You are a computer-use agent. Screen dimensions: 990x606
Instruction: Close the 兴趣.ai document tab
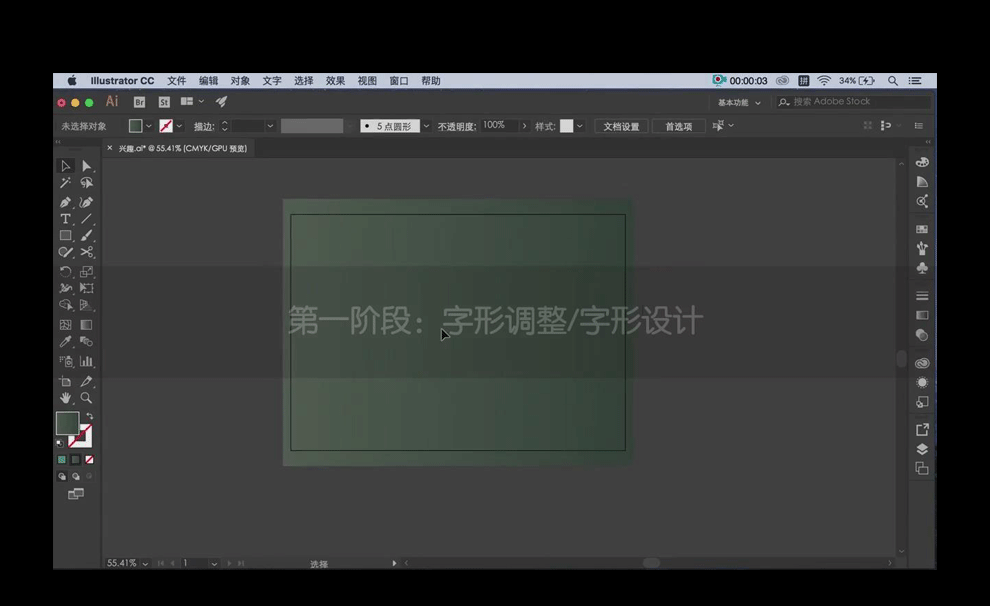click(x=109, y=148)
